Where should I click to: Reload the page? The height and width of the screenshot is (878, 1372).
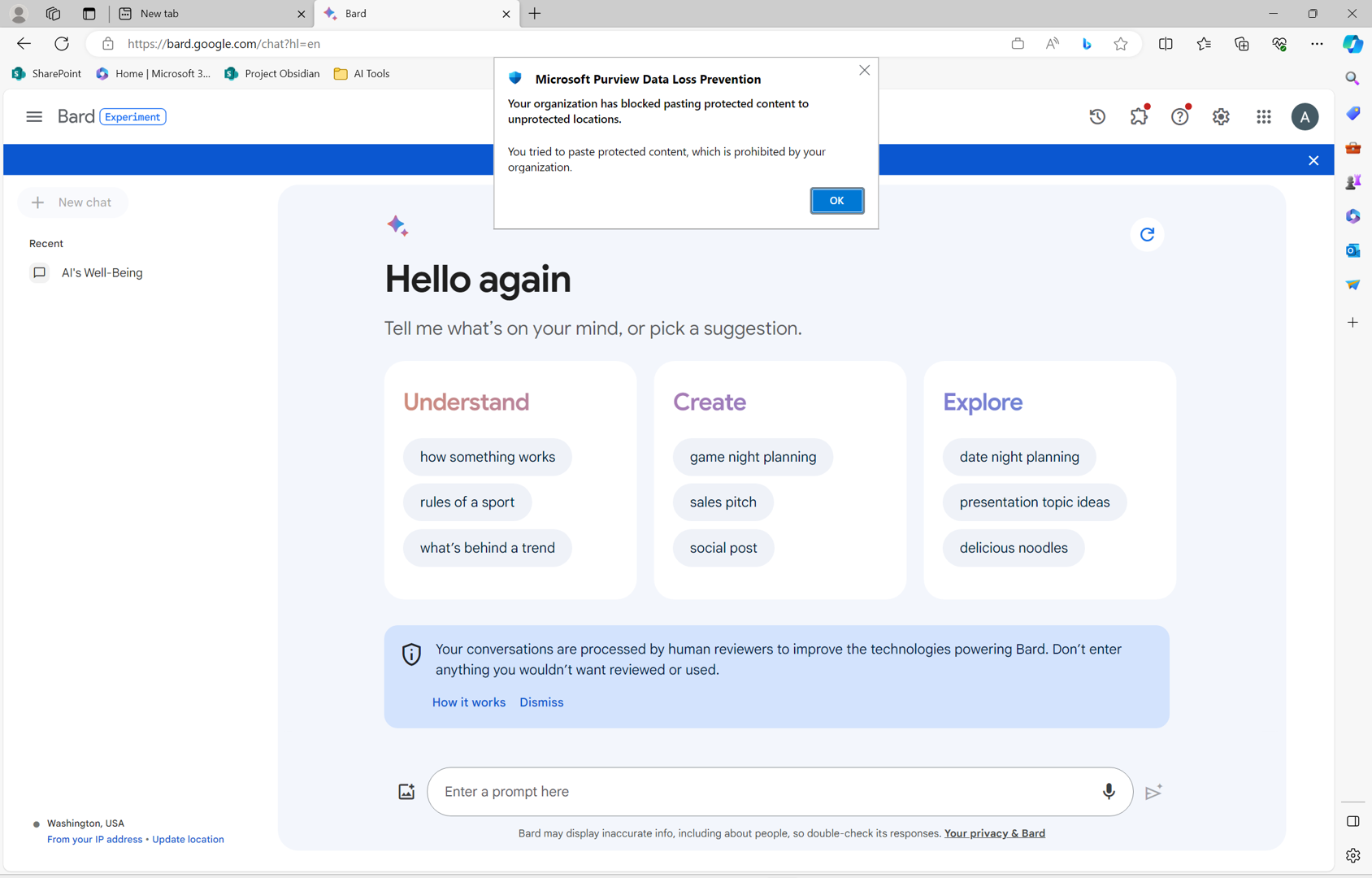62,44
